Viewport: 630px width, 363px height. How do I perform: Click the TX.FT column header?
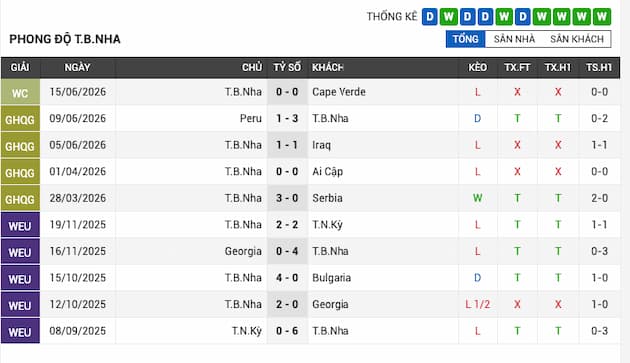[x=517, y=67]
